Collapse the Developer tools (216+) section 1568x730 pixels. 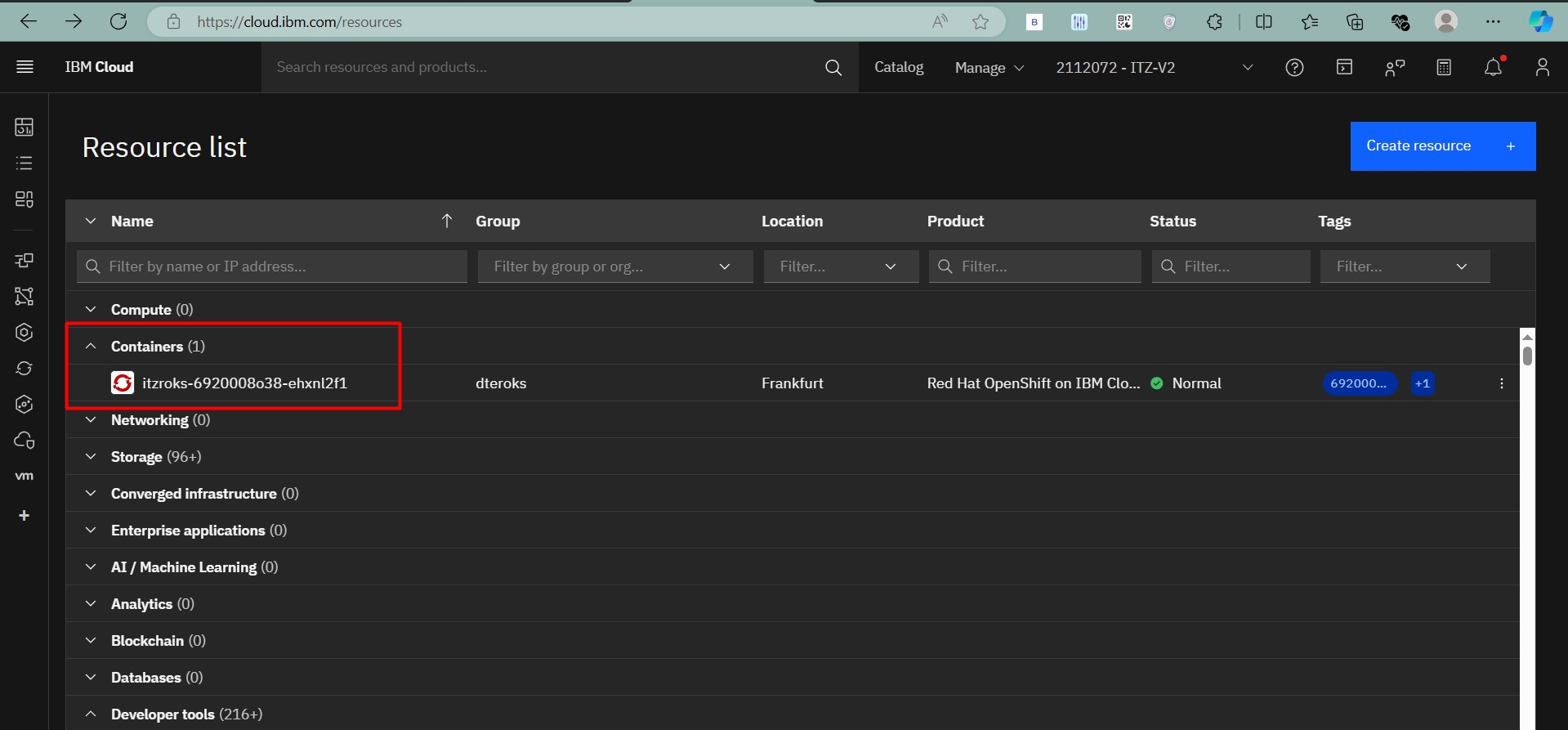click(91, 714)
